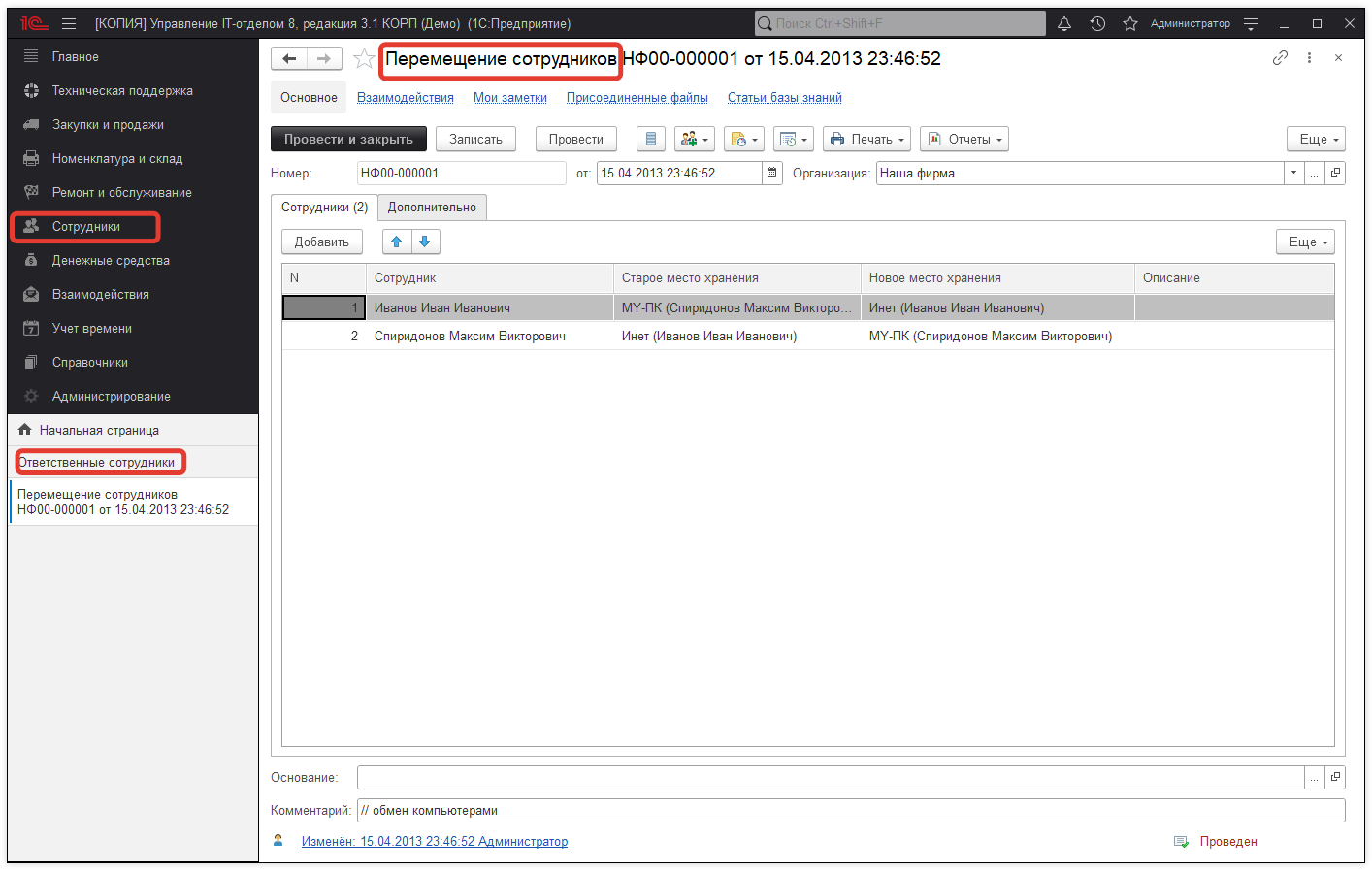Open the history clock icon
This screenshot has width=1372, height=870.
point(1097,23)
